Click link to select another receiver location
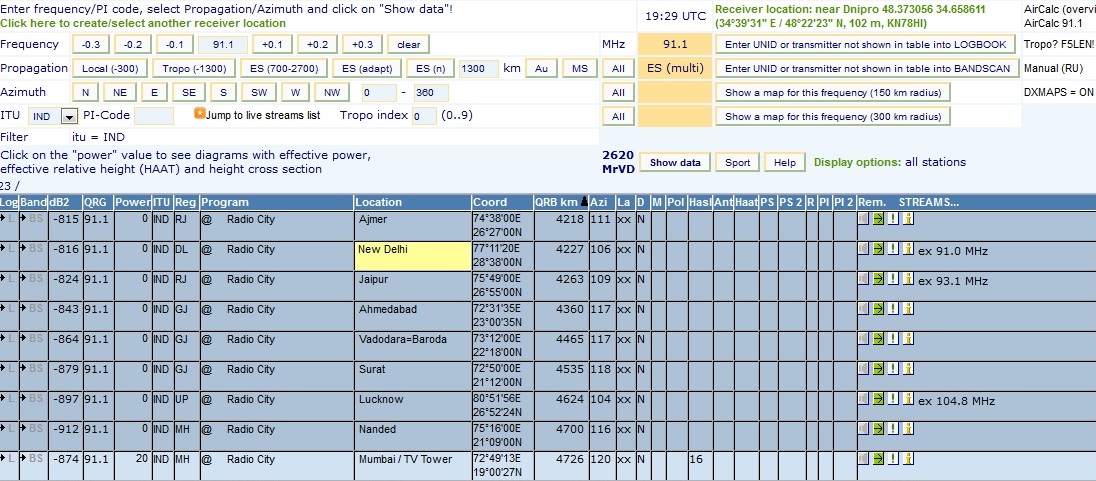The width and height of the screenshot is (1096, 481). click(143, 23)
